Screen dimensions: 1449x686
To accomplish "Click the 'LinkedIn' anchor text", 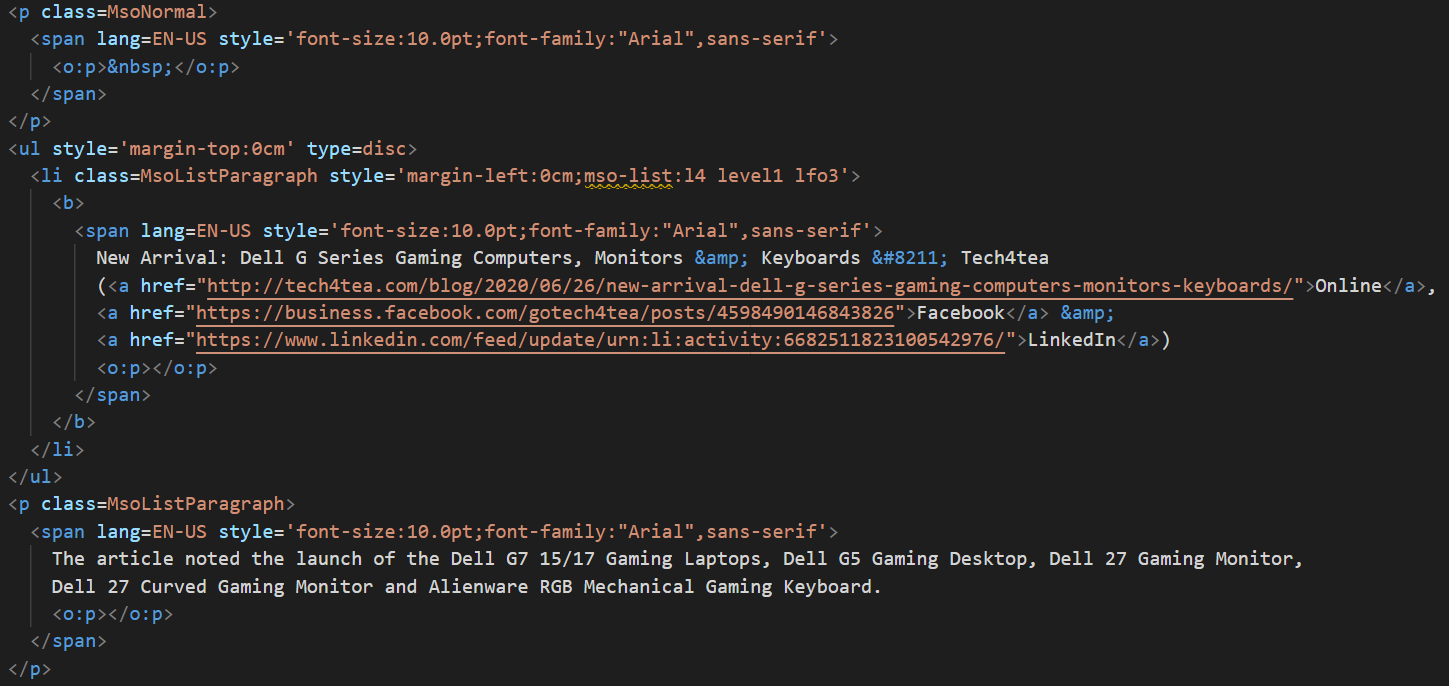I will (1072, 340).
